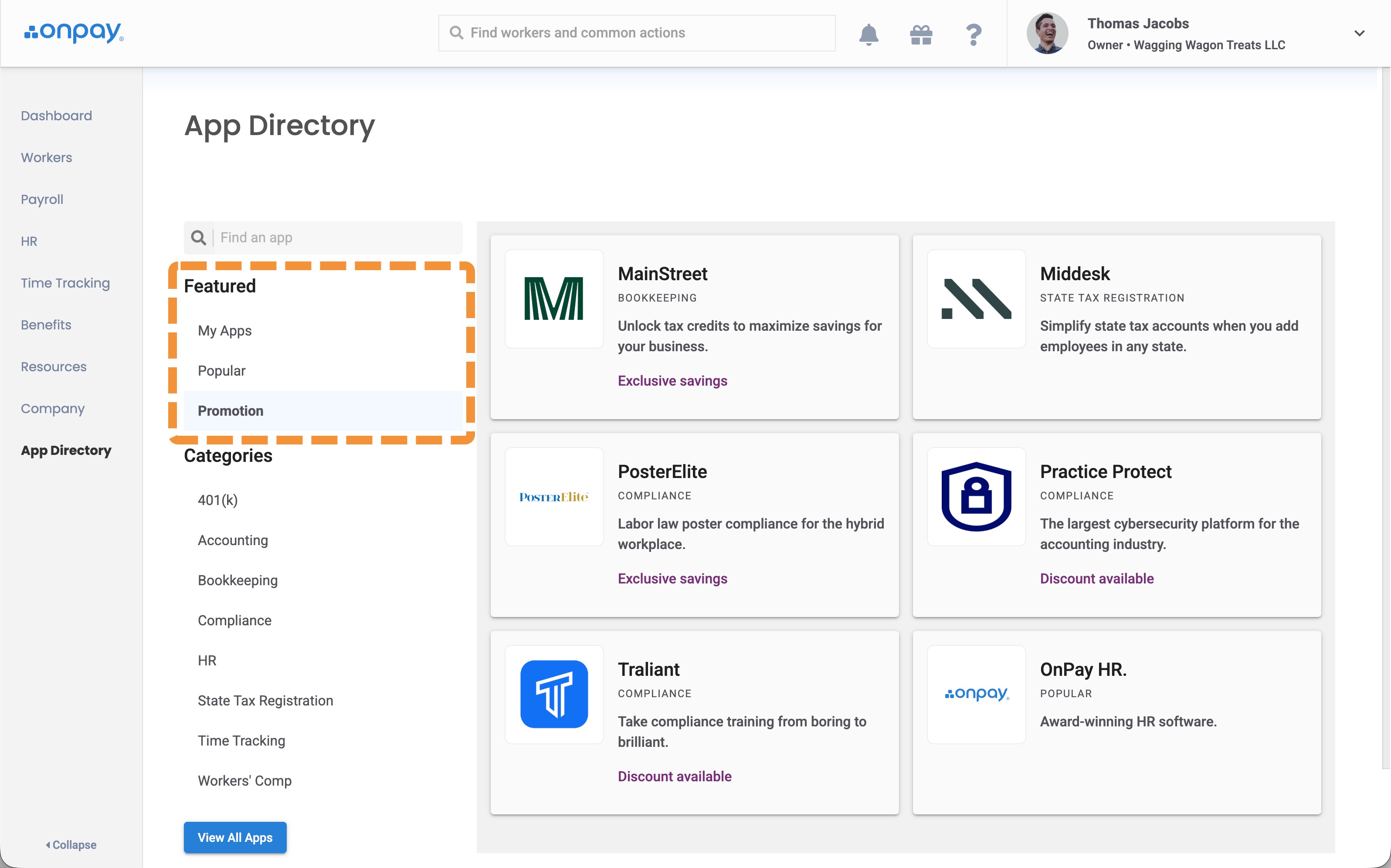Focus the Find workers and common actions search
The height and width of the screenshot is (868, 1391).
tap(637, 33)
